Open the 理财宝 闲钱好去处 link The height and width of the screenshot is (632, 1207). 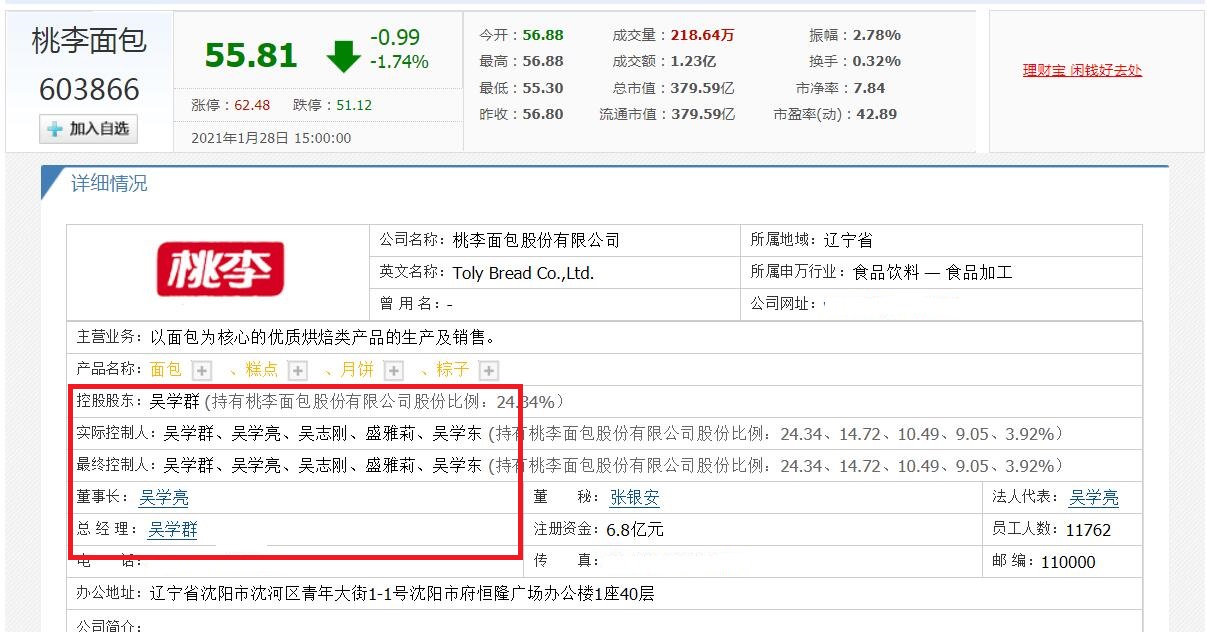pos(1082,70)
